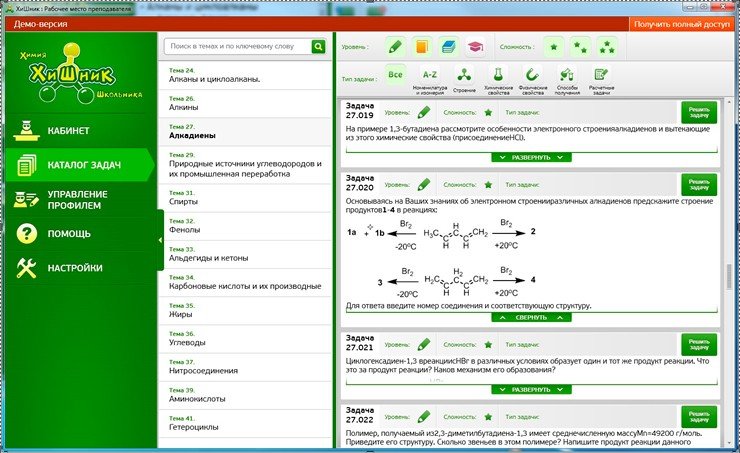Viewport: 740px width, 453px height.
Task: Expand task 27.021 with Развернуть
Action: click(x=531, y=389)
